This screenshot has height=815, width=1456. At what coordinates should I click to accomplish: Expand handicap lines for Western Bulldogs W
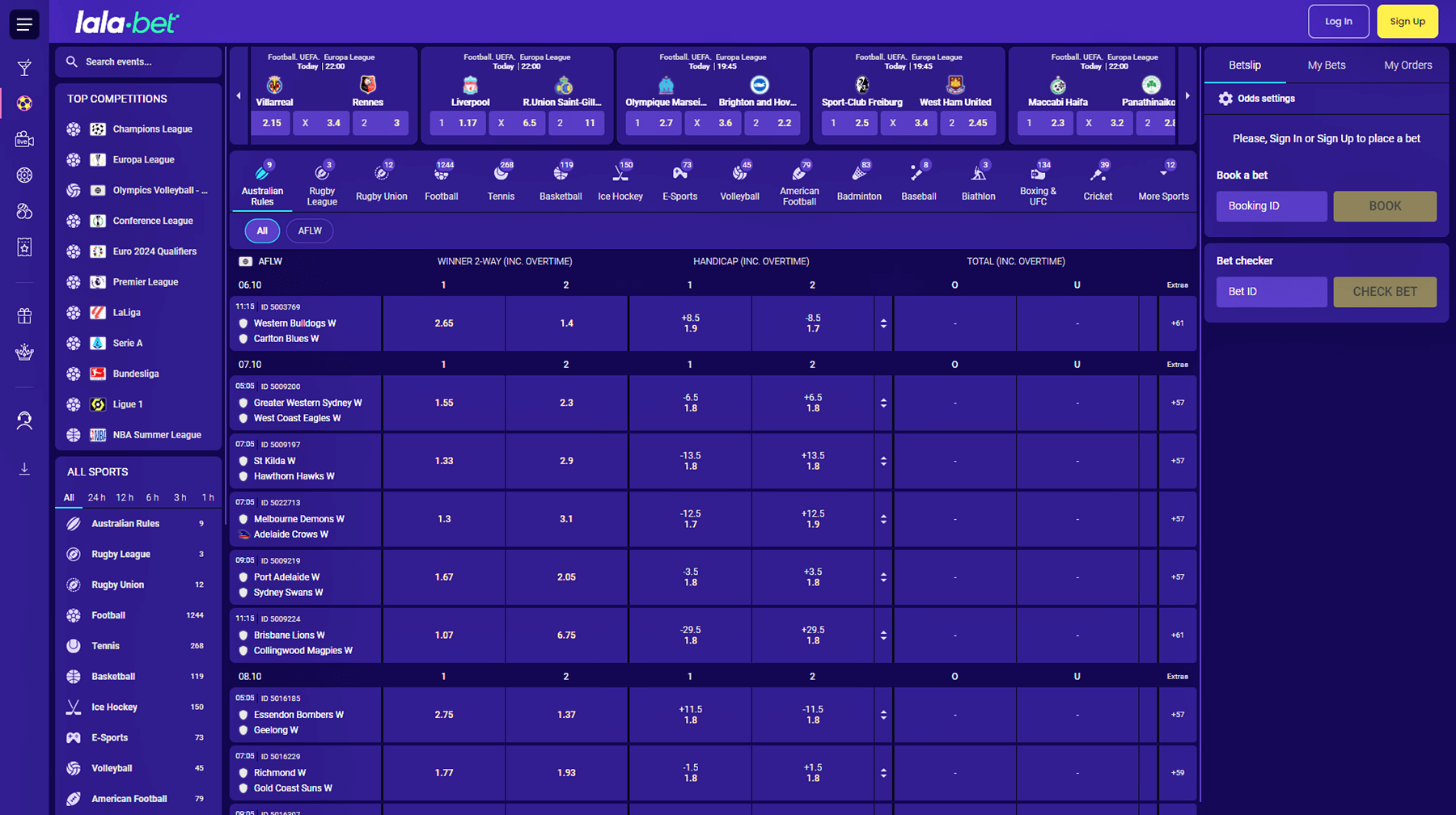883,323
